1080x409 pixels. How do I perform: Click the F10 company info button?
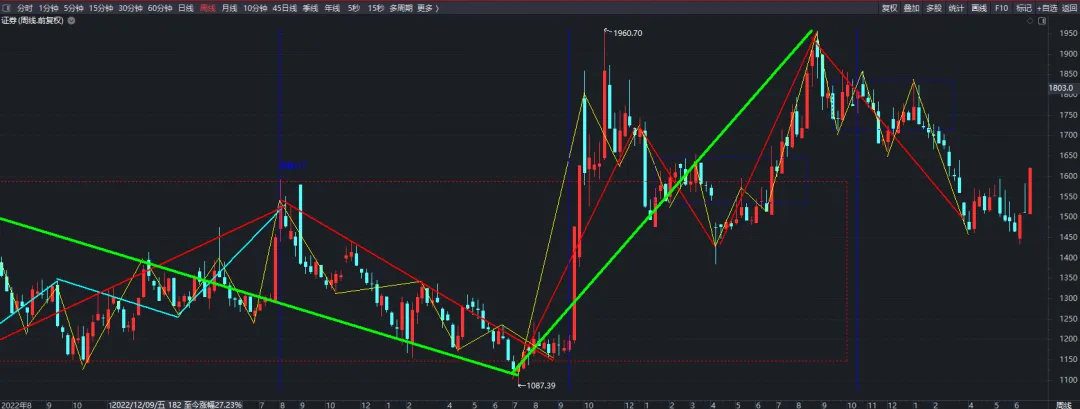point(1001,8)
